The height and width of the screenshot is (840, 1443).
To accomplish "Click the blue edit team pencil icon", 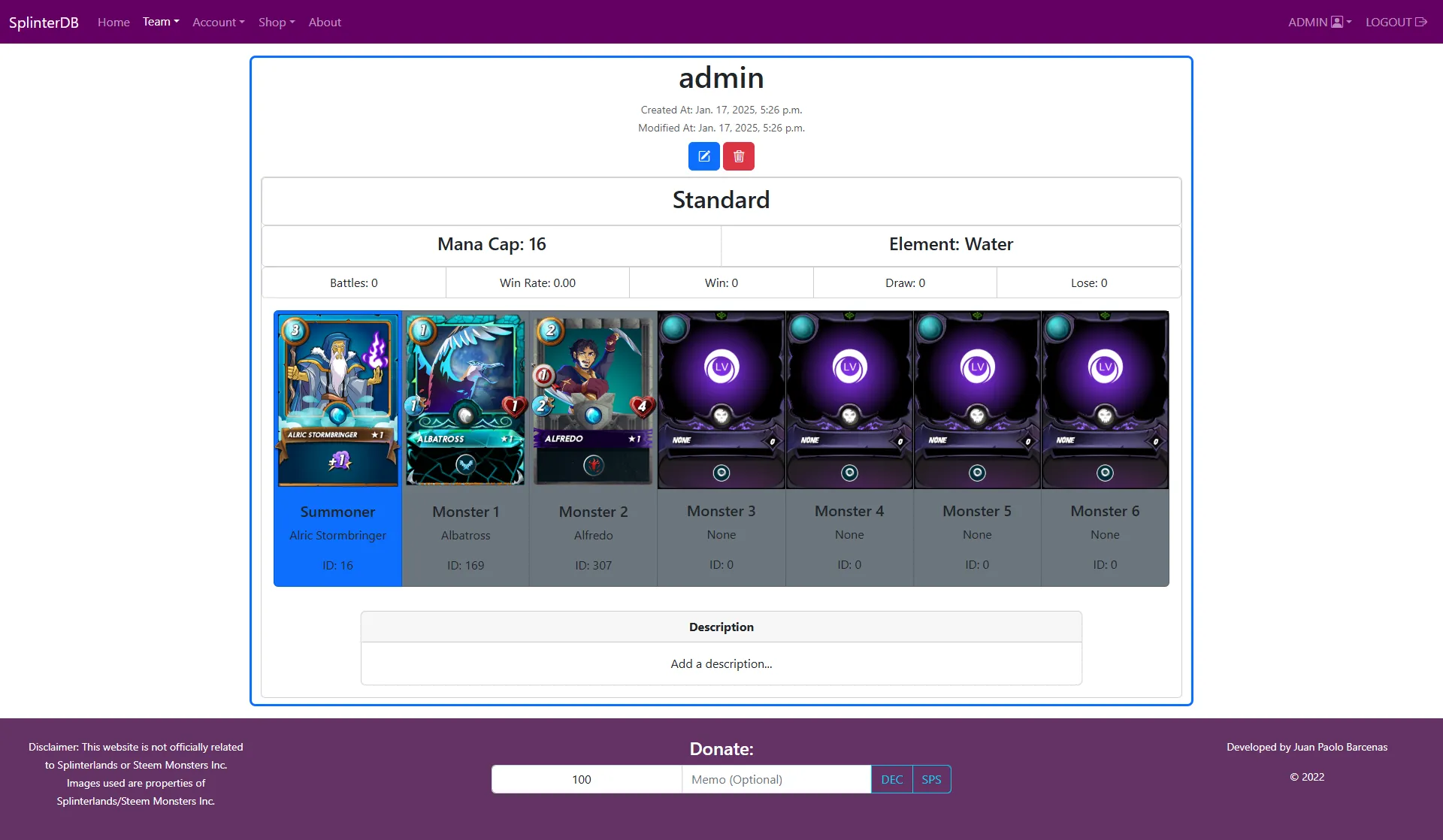I will point(703,156).
